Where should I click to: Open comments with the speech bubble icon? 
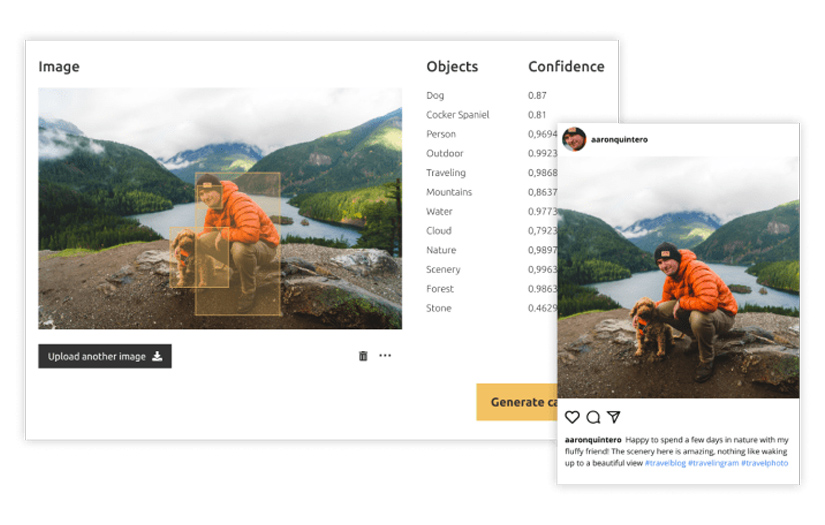click(593, 417)
